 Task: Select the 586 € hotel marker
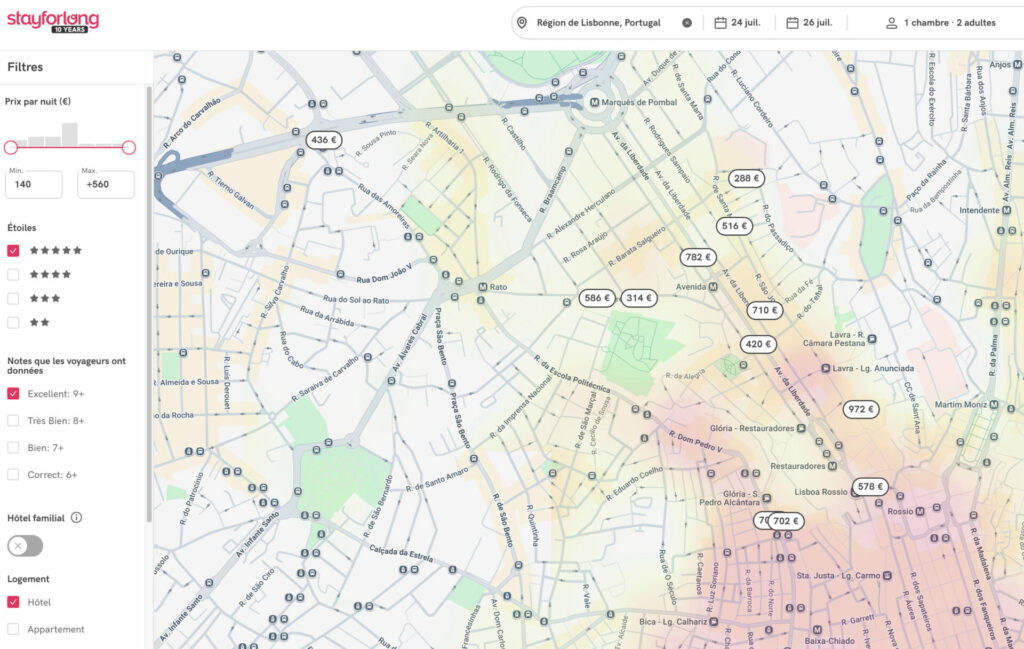pos(597,298)
